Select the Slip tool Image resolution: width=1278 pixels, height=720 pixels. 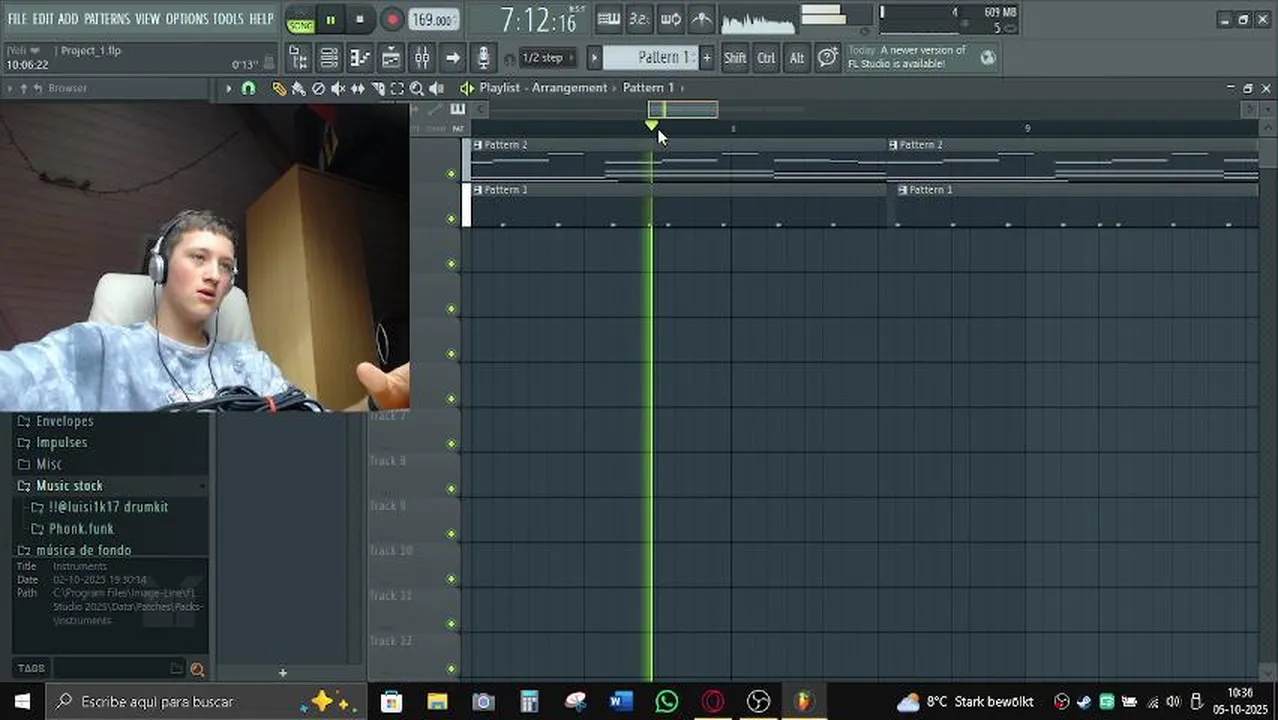[x=358, y=88]
